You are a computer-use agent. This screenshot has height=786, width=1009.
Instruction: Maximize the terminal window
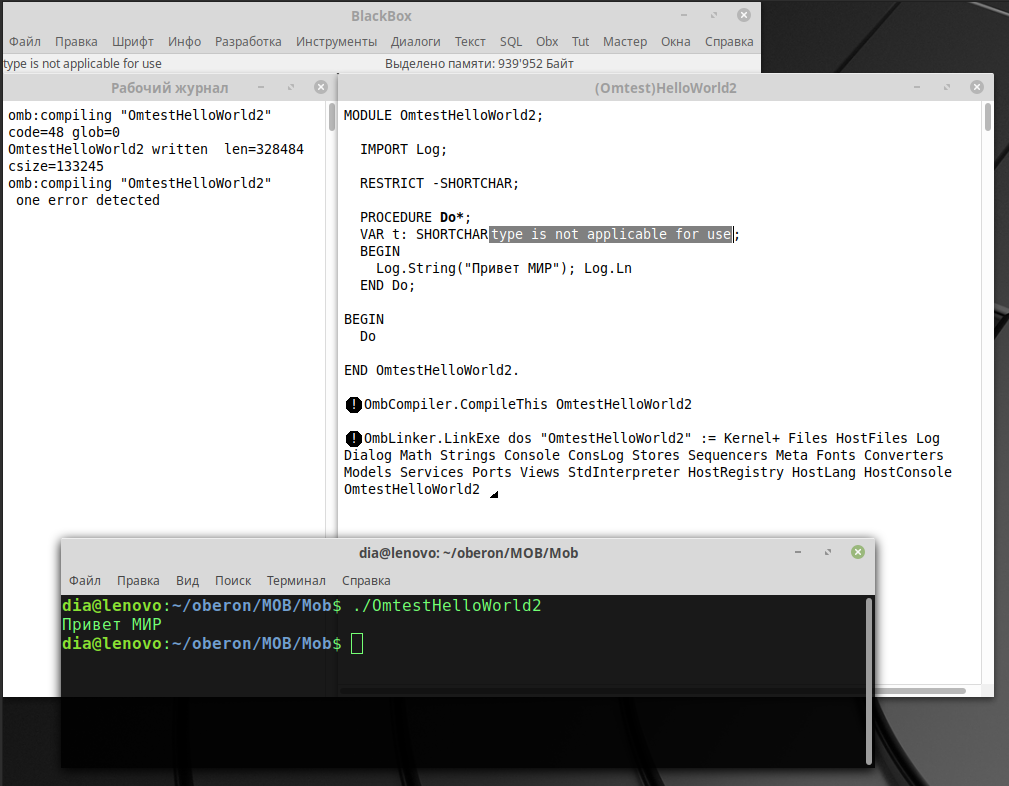click(x=827, y=552)
